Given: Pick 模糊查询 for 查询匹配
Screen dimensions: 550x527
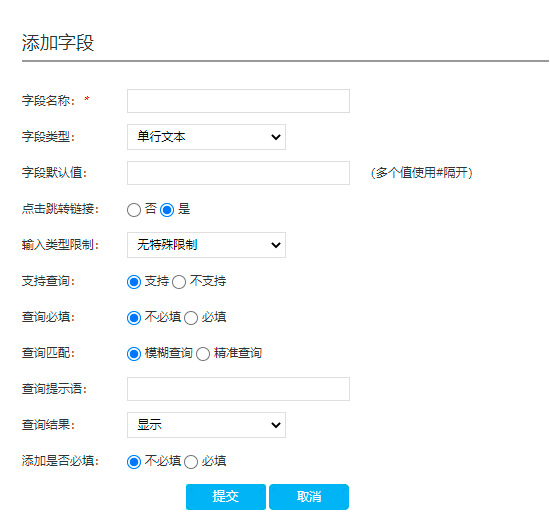Looking at the screenshot, I should coord(134,354).
